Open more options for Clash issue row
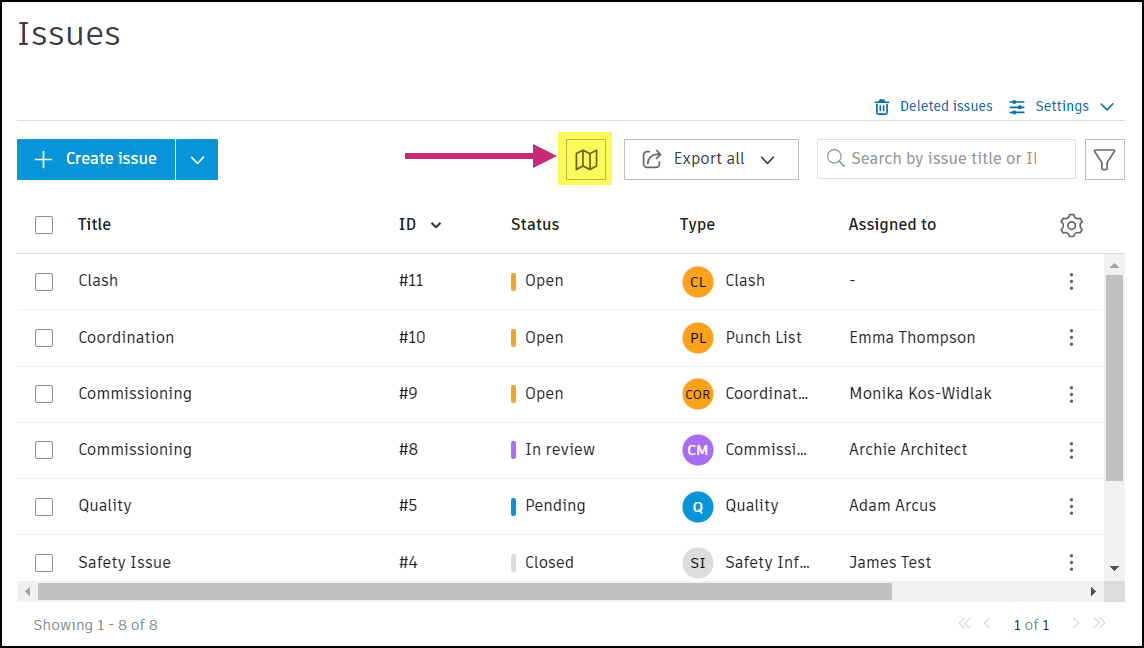Image resolution: width=1144 pixels, height=648 pixels. (1071, 281)
